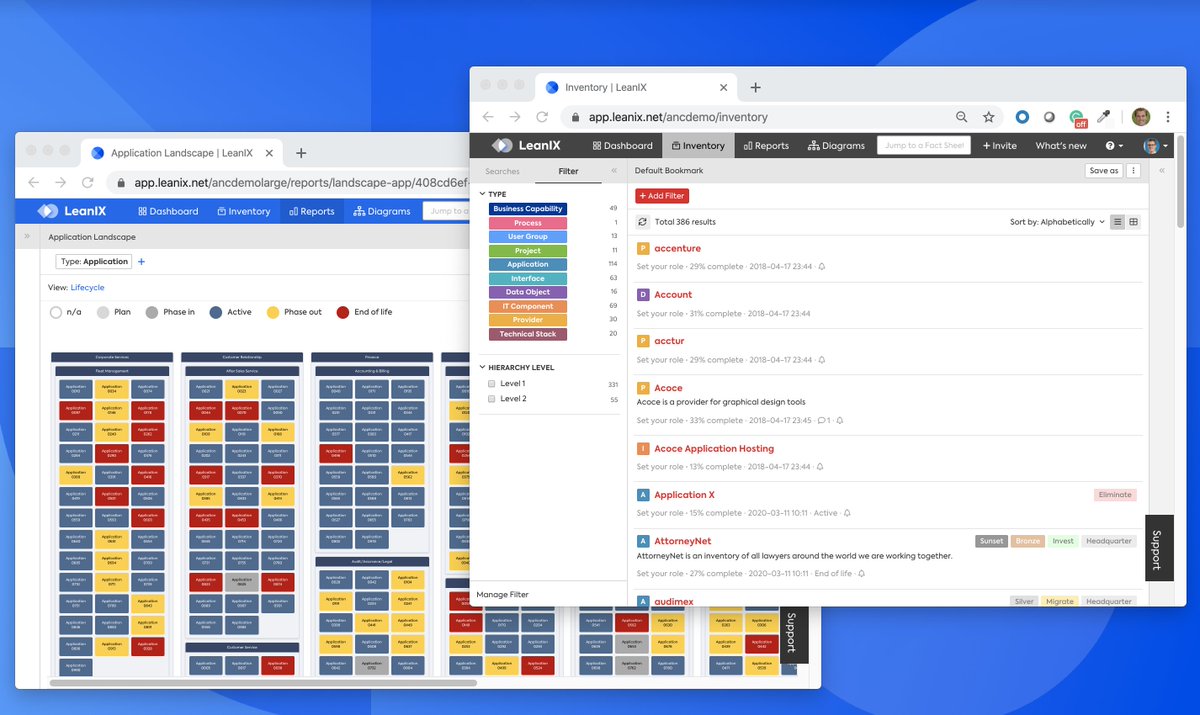Expand the right side panel in Inventory
The height and width of the screenshot is (715, 1200).
point(1162,171)
